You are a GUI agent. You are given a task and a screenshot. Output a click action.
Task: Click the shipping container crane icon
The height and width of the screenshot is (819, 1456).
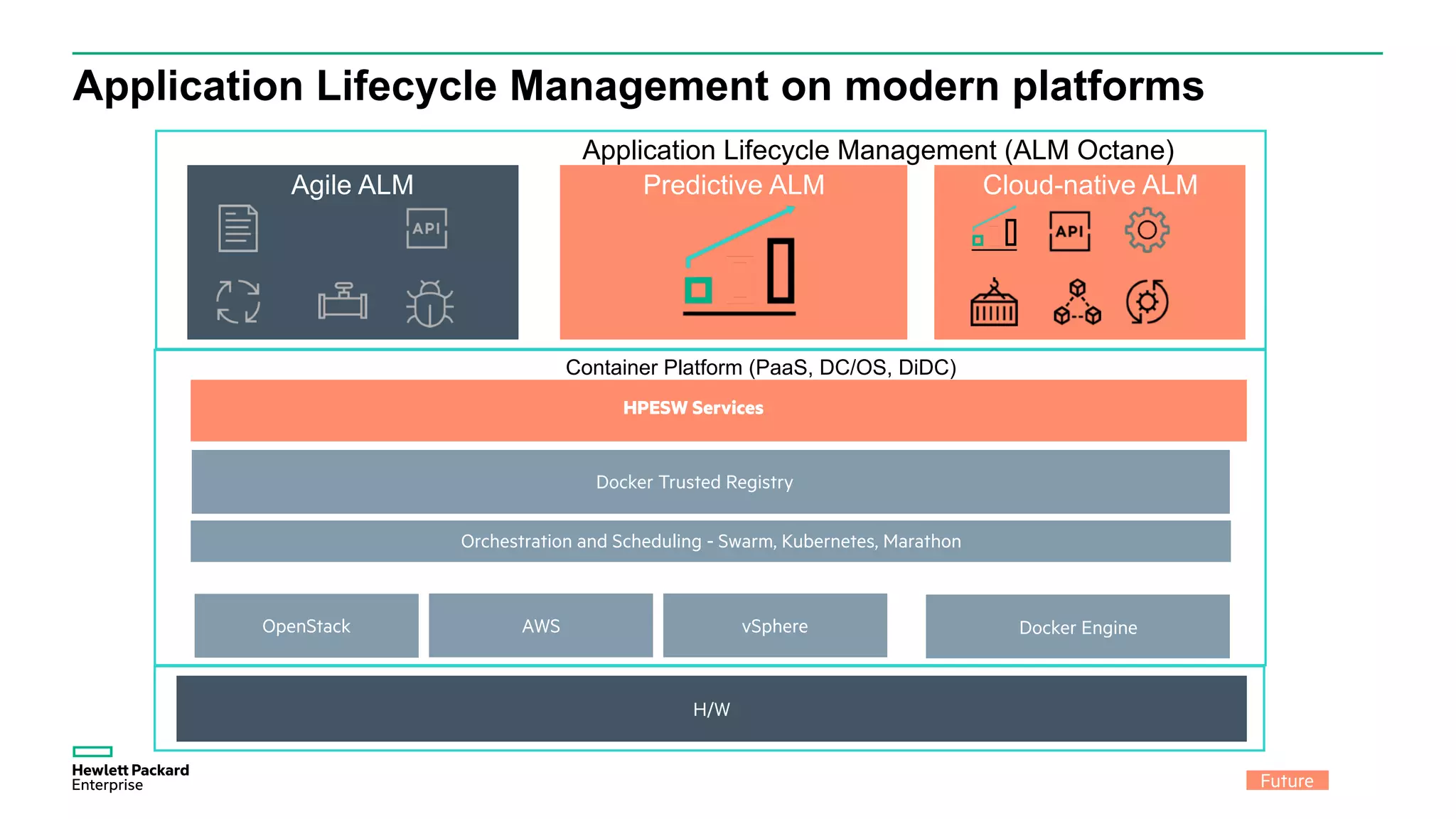tap(994, 302)
